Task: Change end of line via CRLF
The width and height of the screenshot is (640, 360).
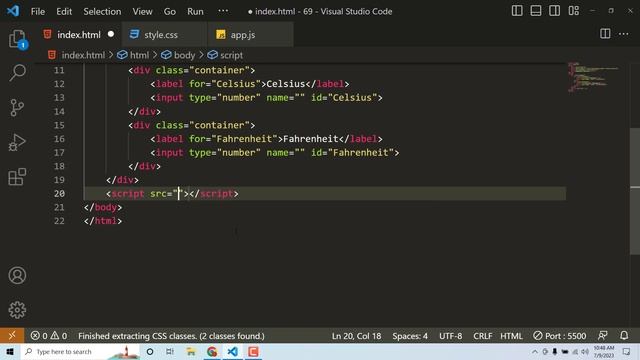Action: pos(482,336)
